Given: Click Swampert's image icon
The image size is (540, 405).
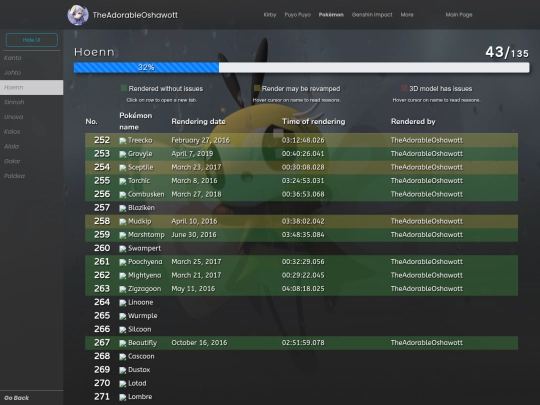Looking at the screenshot, I should 123,249.
